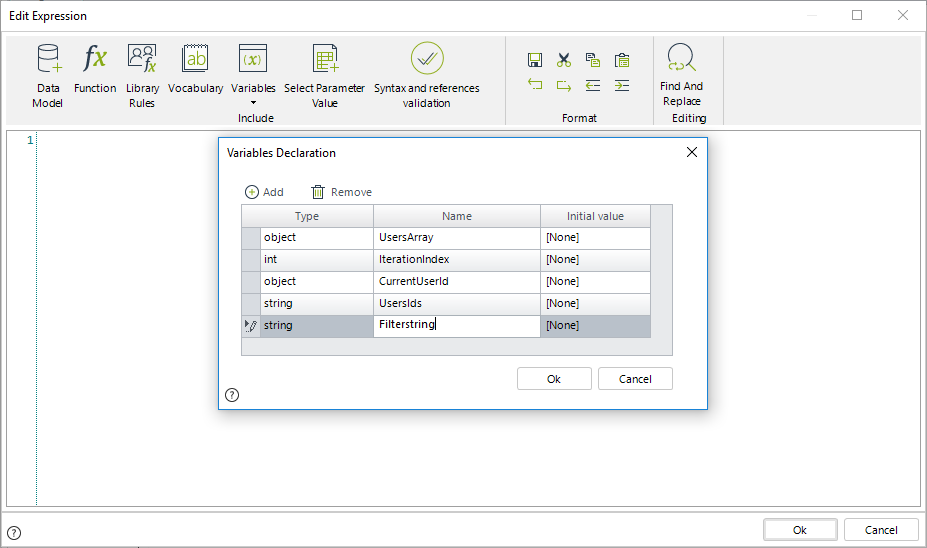
Task: Click initial value of IterationIndex row
Action: [595, 260]
